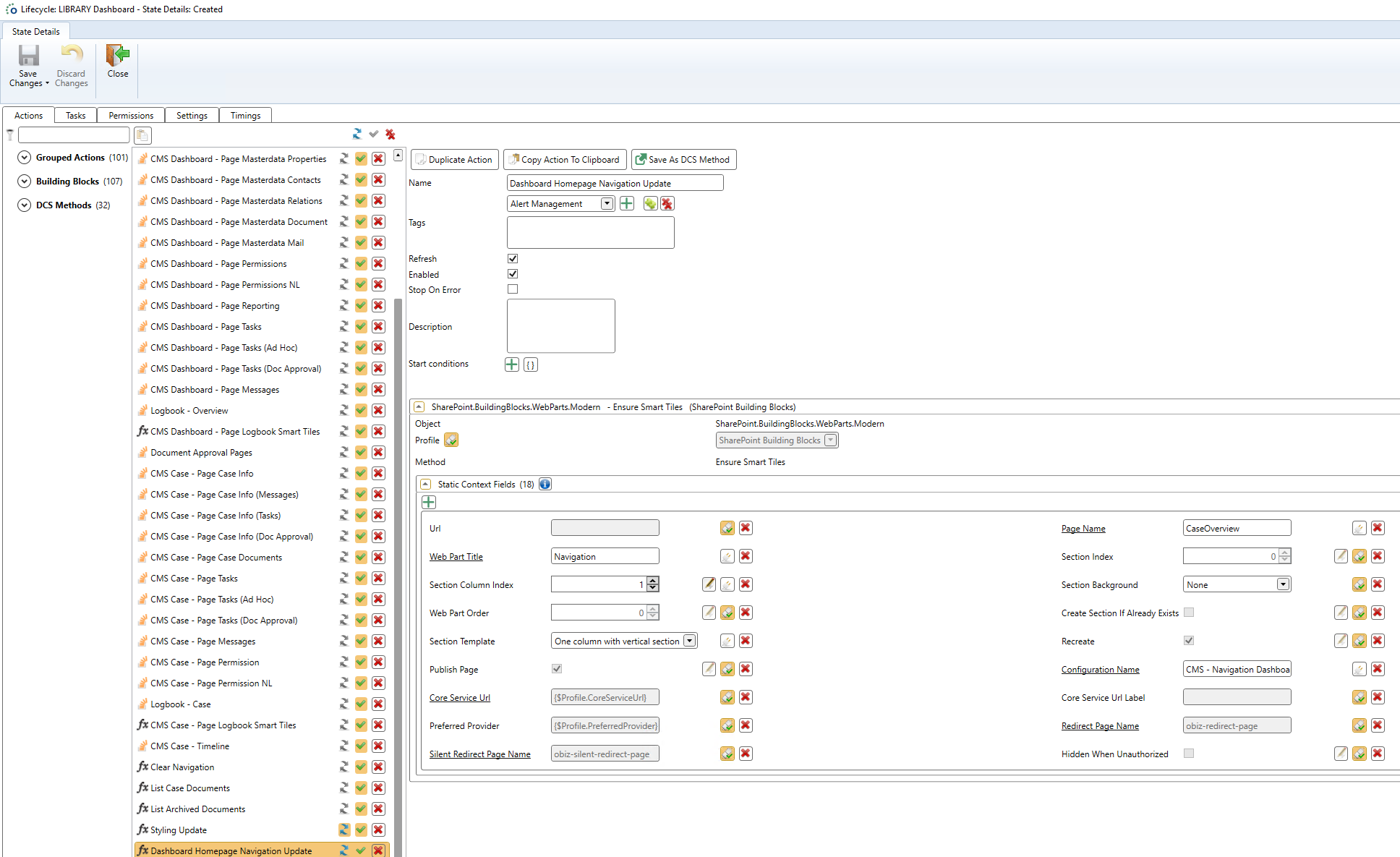
Task: Remove tag with red X beside Alert Management
Action: click(667, 204)
